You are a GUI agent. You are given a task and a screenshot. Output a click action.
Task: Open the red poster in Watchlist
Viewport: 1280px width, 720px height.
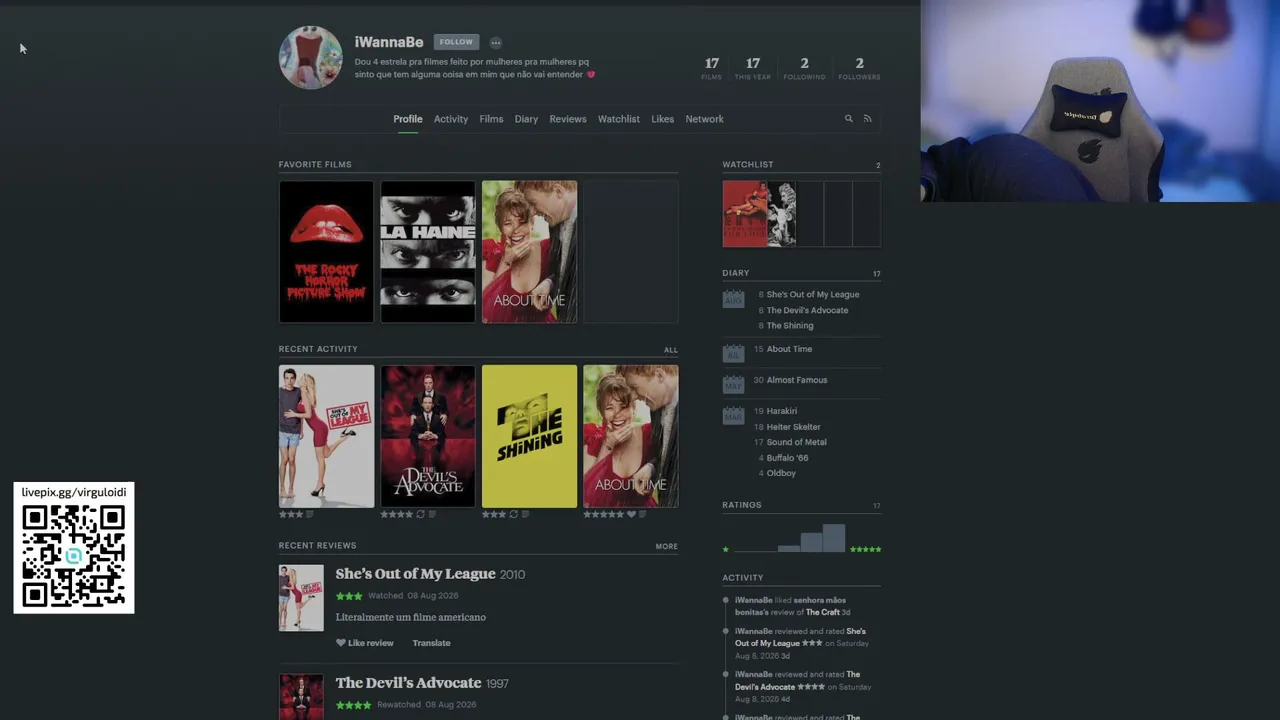click(x=745, y=214)
